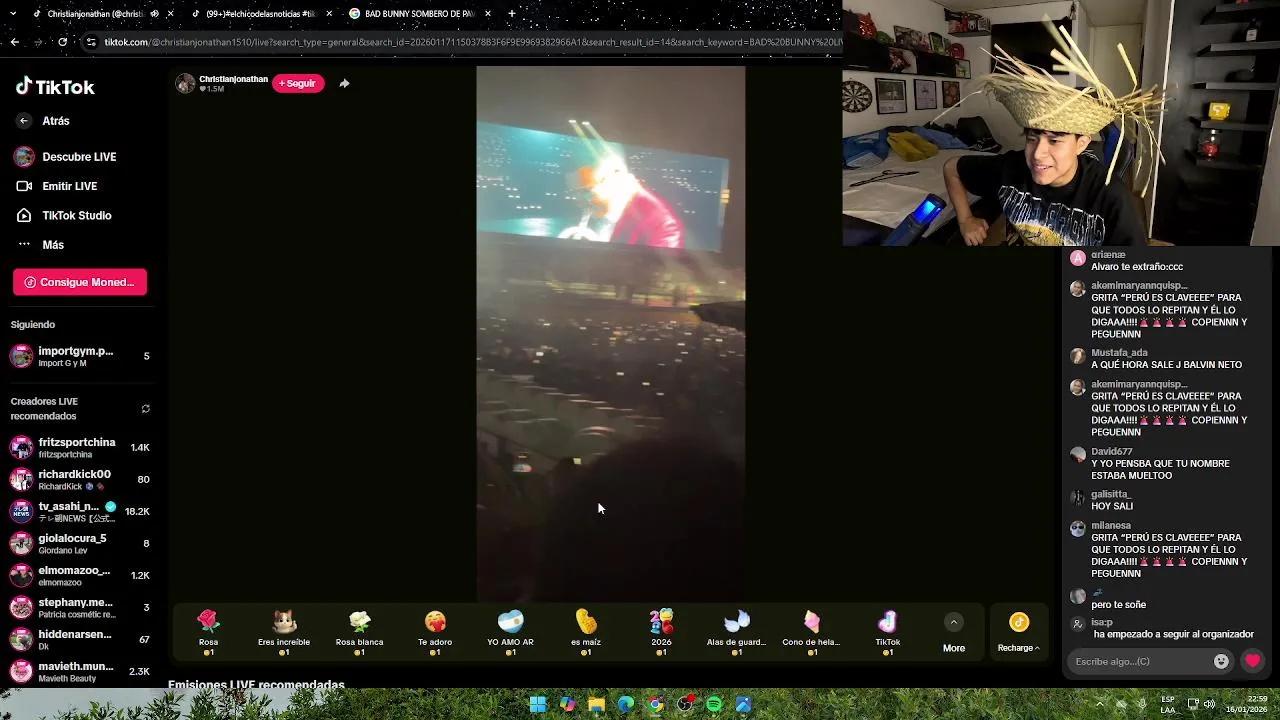Send the Alas de guard... gift

point(736,632)
